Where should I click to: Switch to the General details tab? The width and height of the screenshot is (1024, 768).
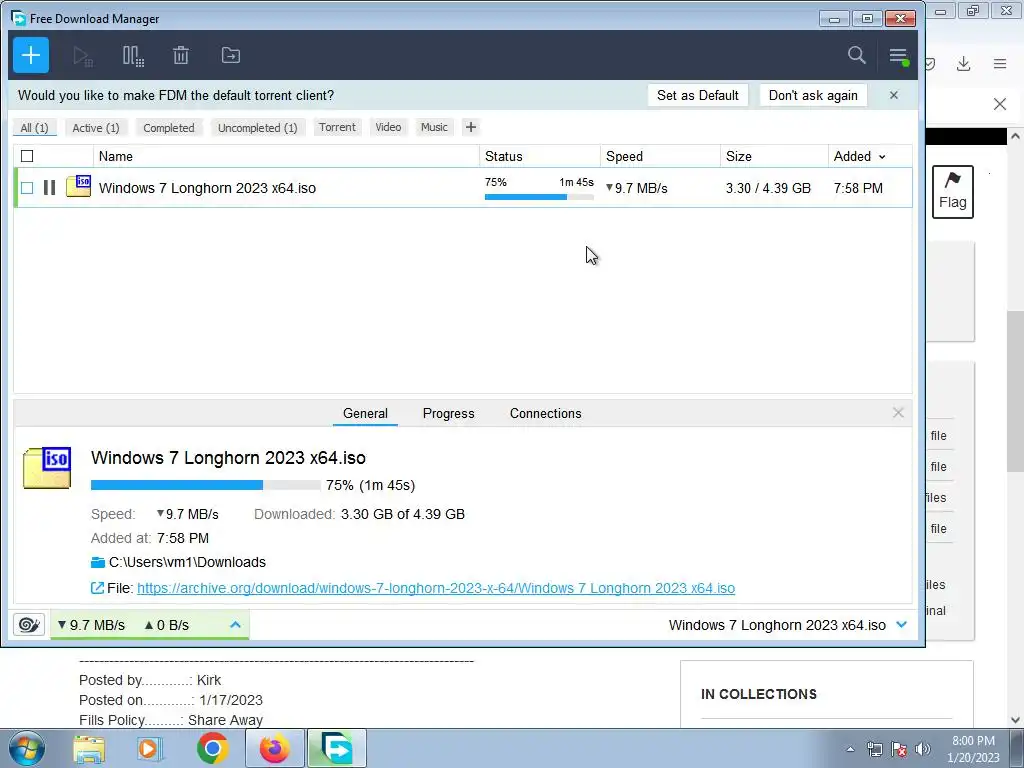tap(365, 413)
